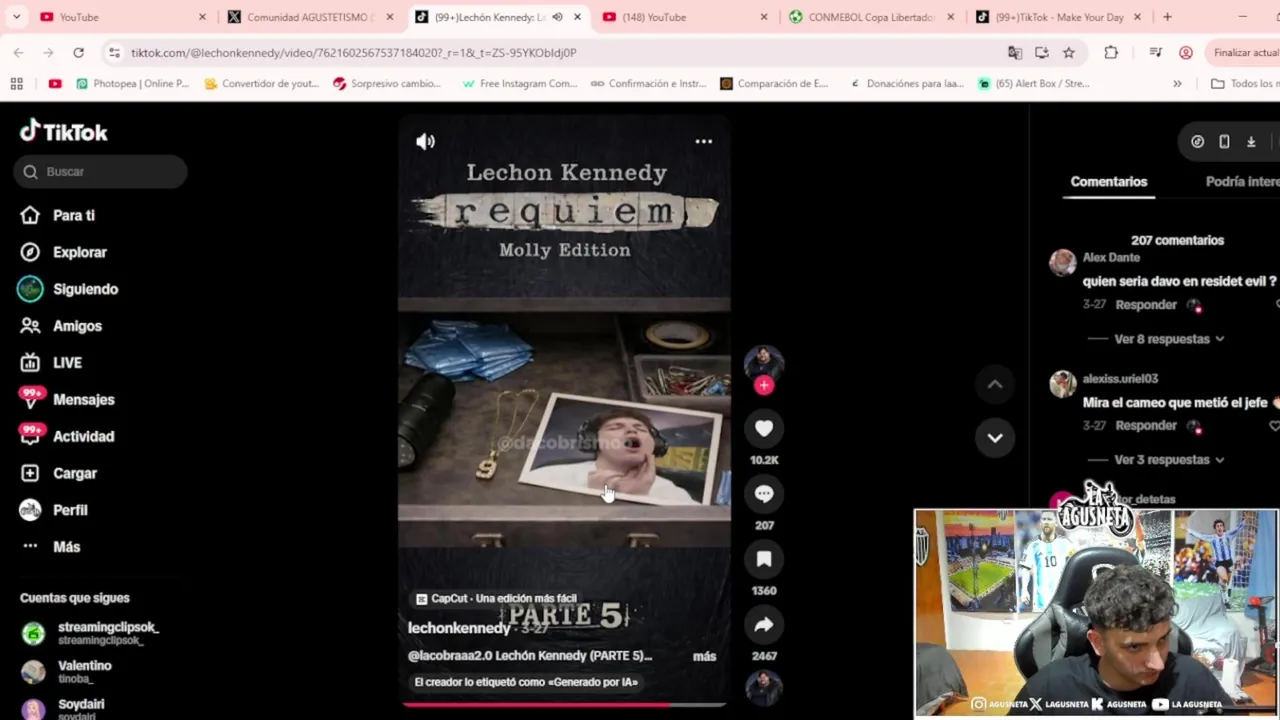Share the video with the arrow icon
The image size is (1280, 720).
point(764,625)
